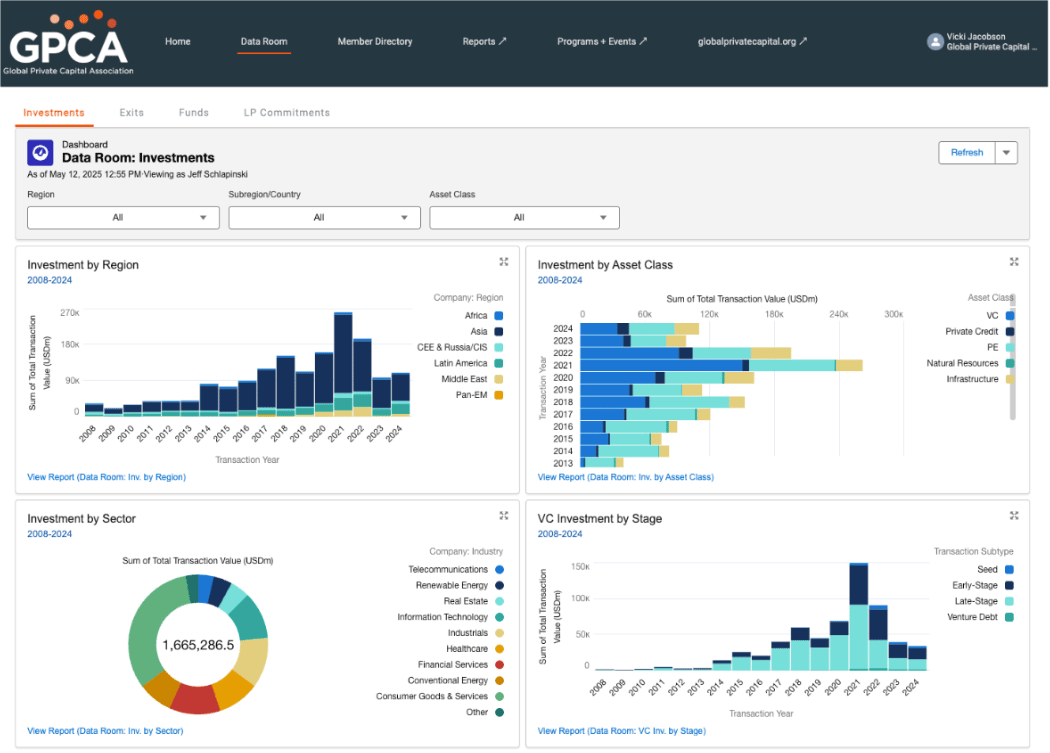Switch to the LP Commitments tab
Screen dimensions: 1050x753
[x=287, y=113]
